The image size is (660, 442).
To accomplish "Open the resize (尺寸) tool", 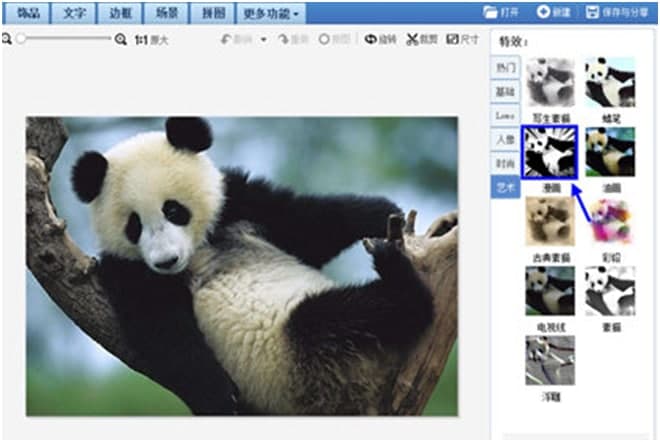I will 451,39.
